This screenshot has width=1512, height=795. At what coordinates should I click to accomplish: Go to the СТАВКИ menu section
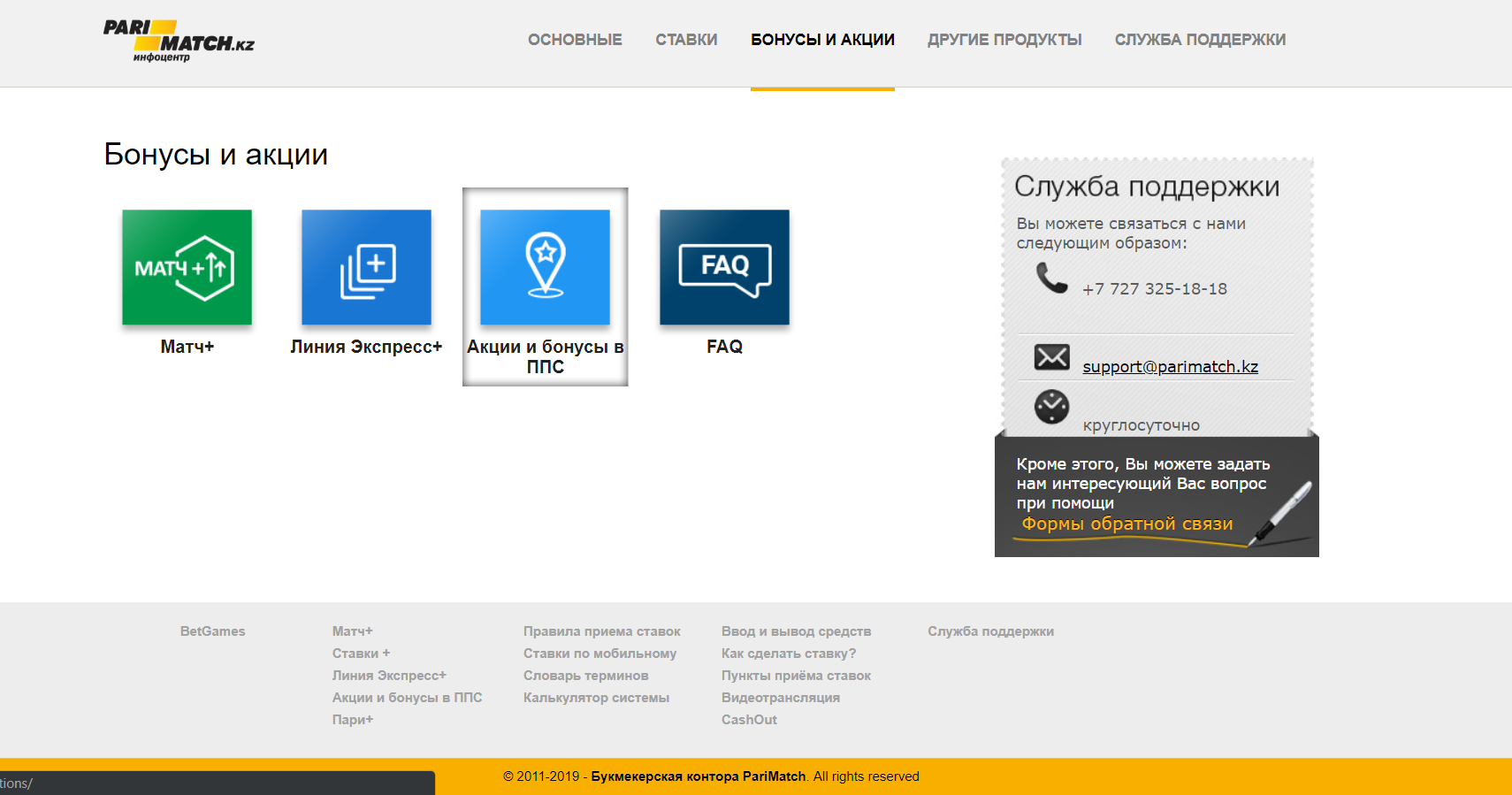(686, 40)
